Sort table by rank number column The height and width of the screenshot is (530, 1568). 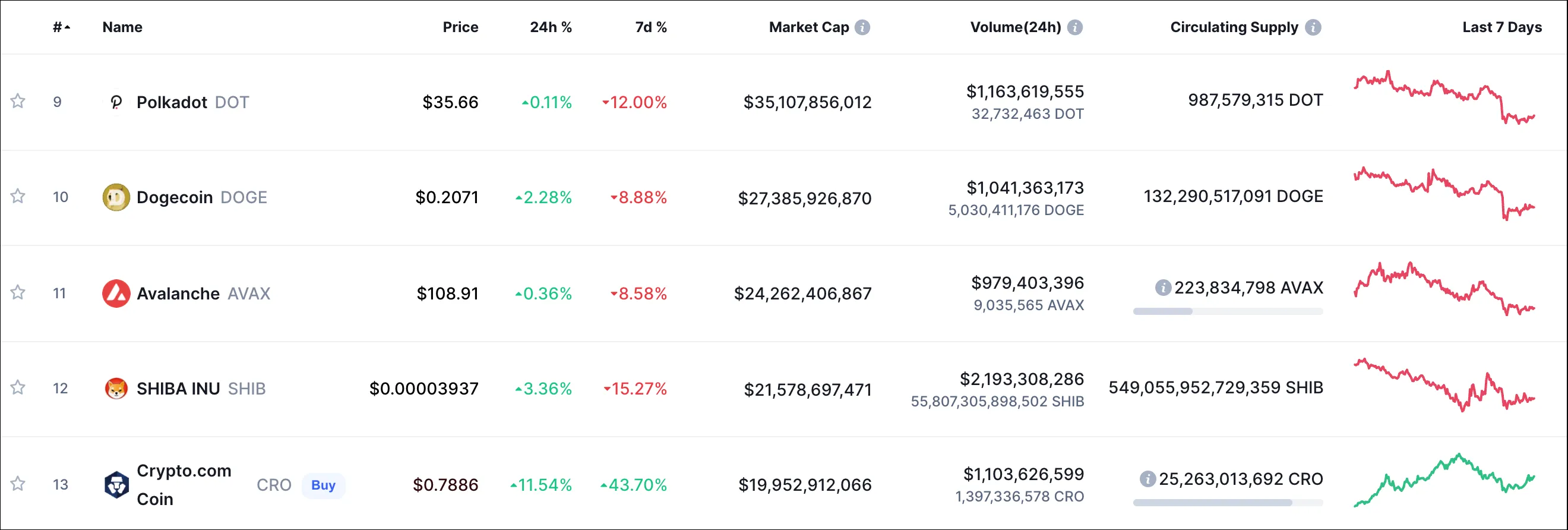(61, 27)
